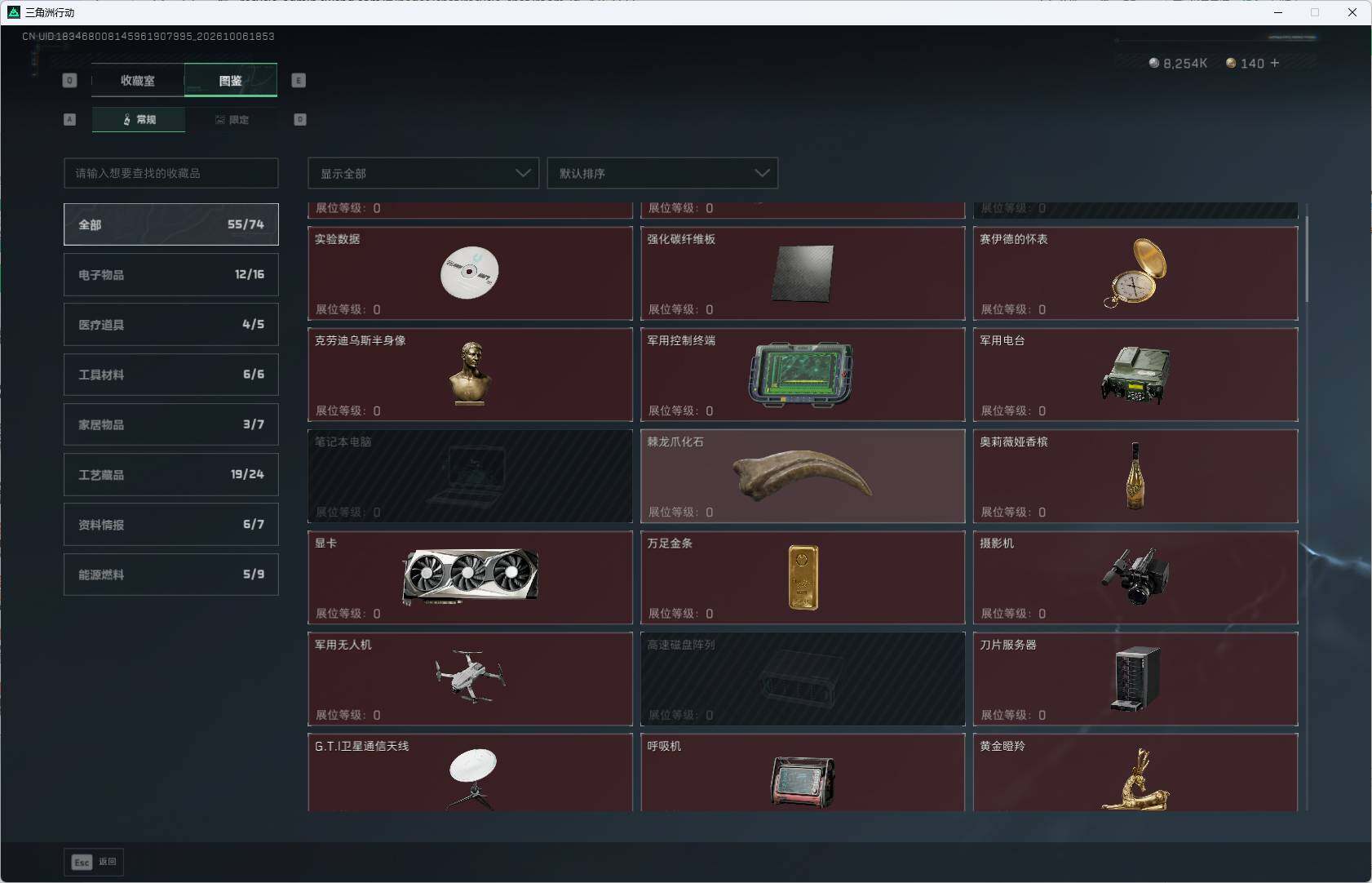Select the gold bar item icon
The image size is (1372, 883).
click(x=803, y=578)
